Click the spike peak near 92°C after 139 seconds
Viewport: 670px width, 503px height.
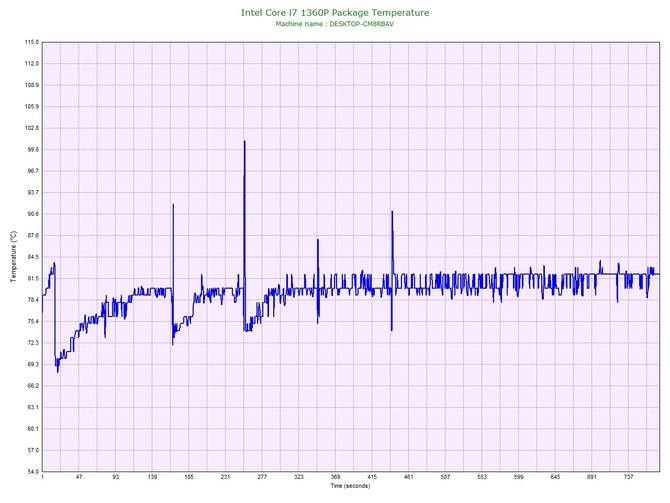pyautogui.click(x=173, y=205)
